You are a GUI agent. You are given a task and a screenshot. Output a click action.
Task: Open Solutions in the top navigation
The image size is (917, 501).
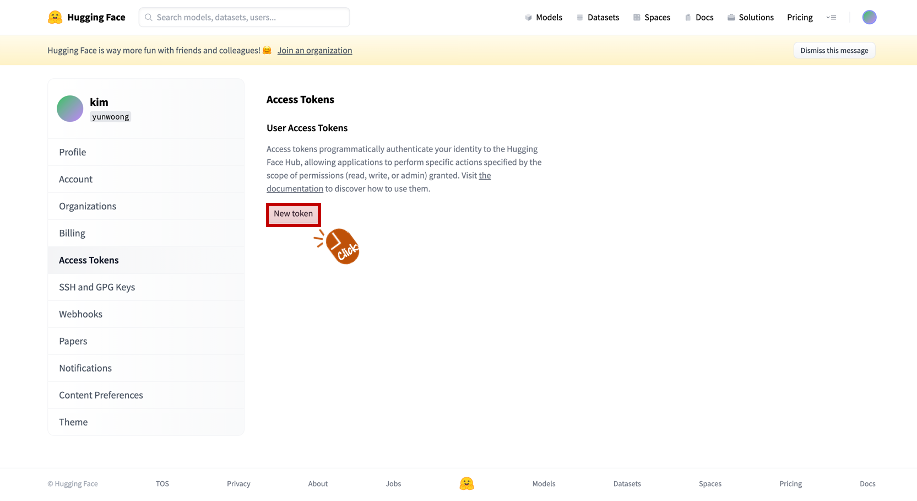coord(750,18)
